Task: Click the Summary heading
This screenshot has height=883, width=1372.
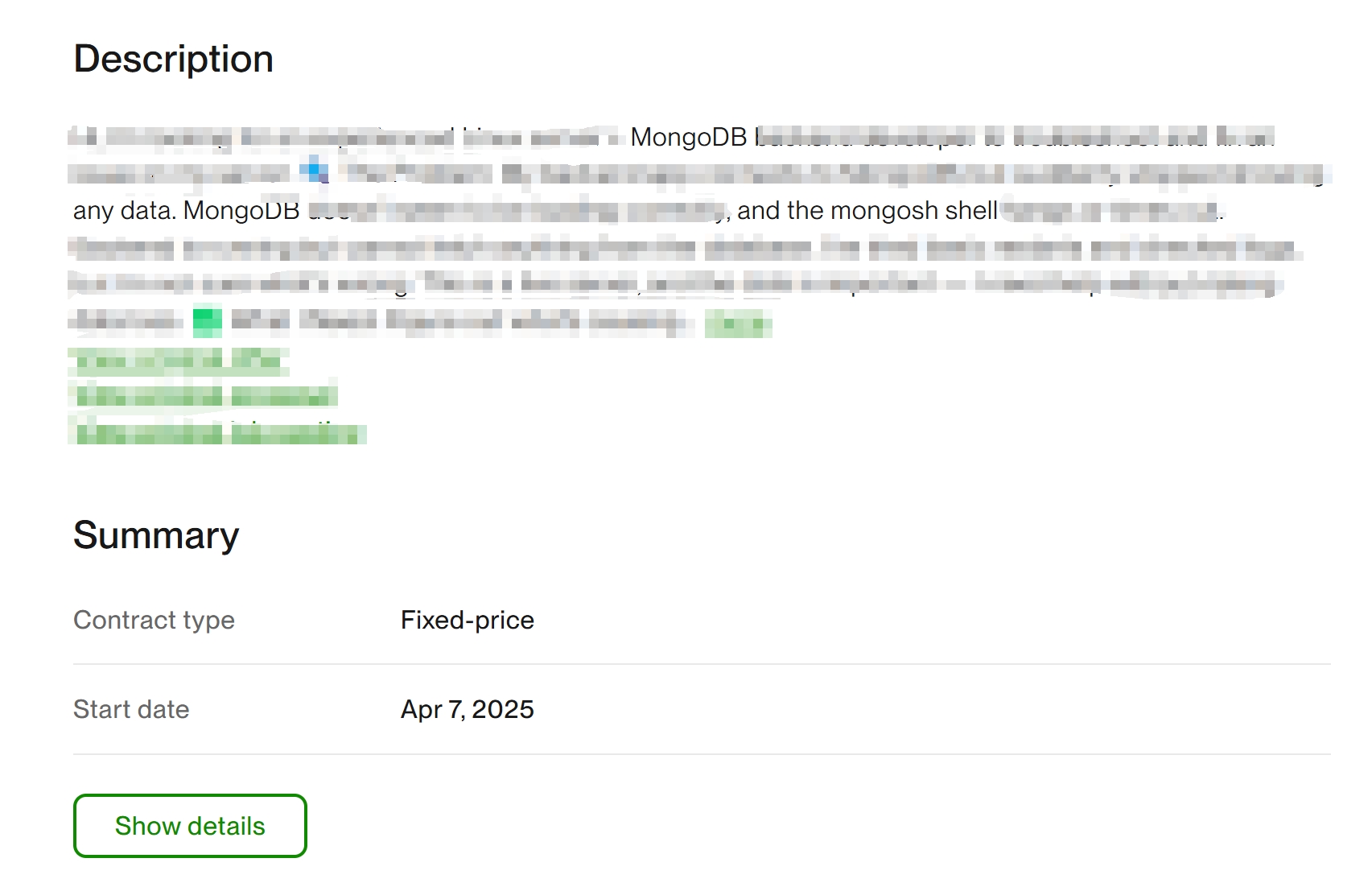Action: (x=156, y=535)
